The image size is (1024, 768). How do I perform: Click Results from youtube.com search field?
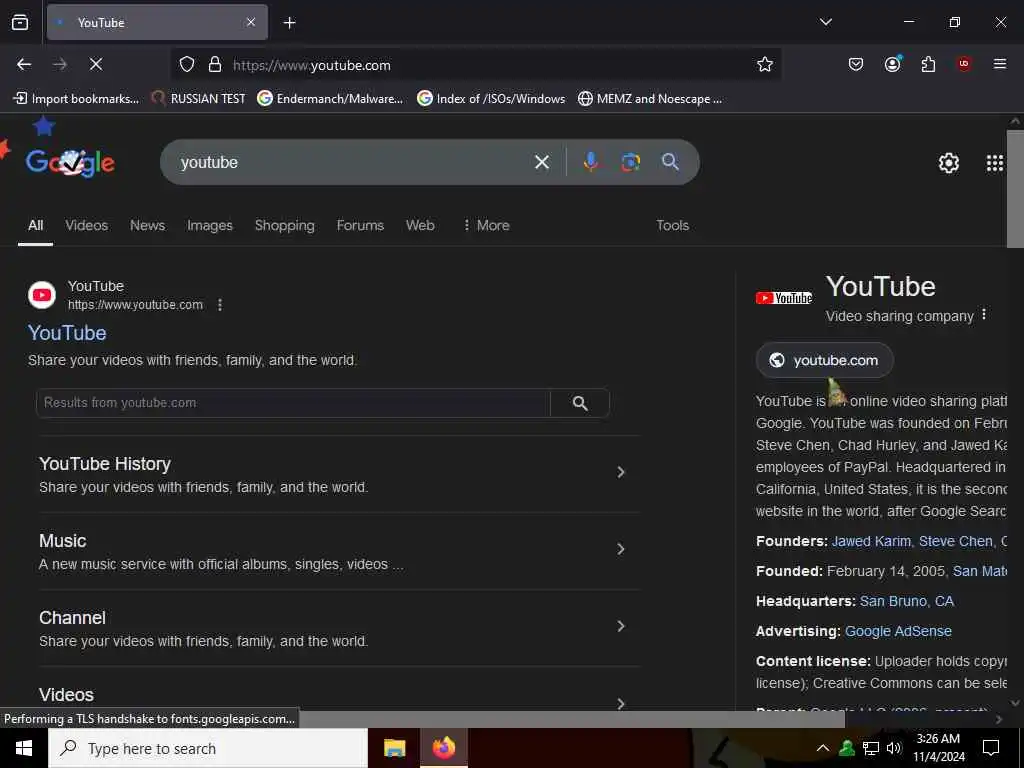[293, 403]
